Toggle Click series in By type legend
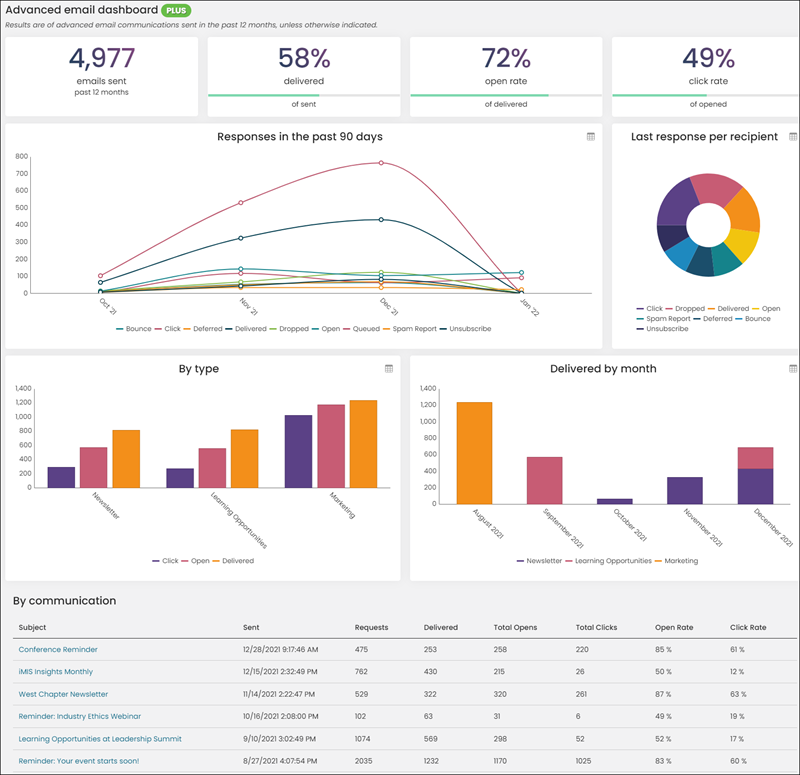This screenshot has width=800, height=775. click(165, 561)
